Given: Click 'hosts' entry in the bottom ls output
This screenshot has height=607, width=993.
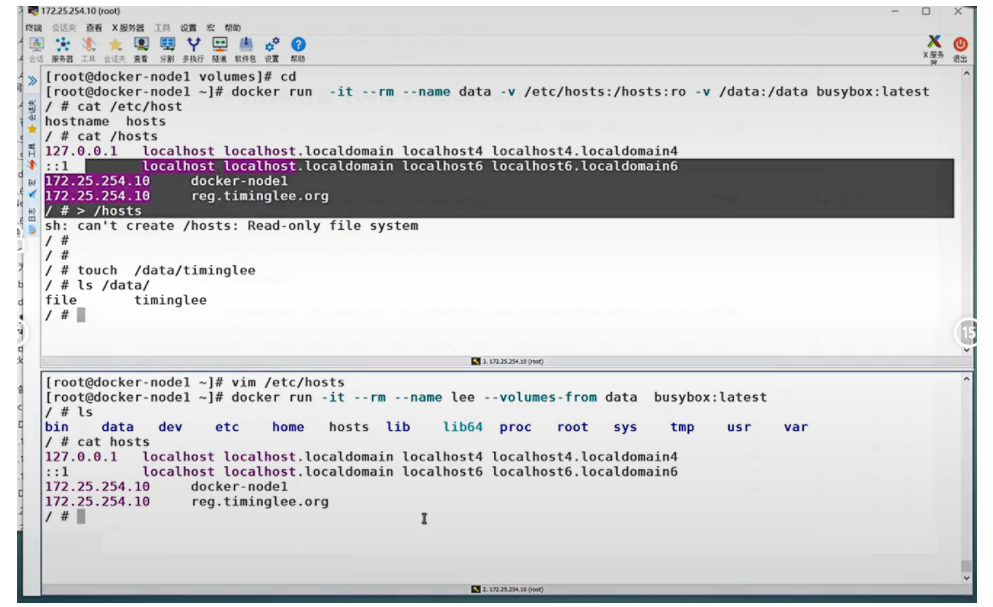Looking at the screenshot, I should coord(349,427).
